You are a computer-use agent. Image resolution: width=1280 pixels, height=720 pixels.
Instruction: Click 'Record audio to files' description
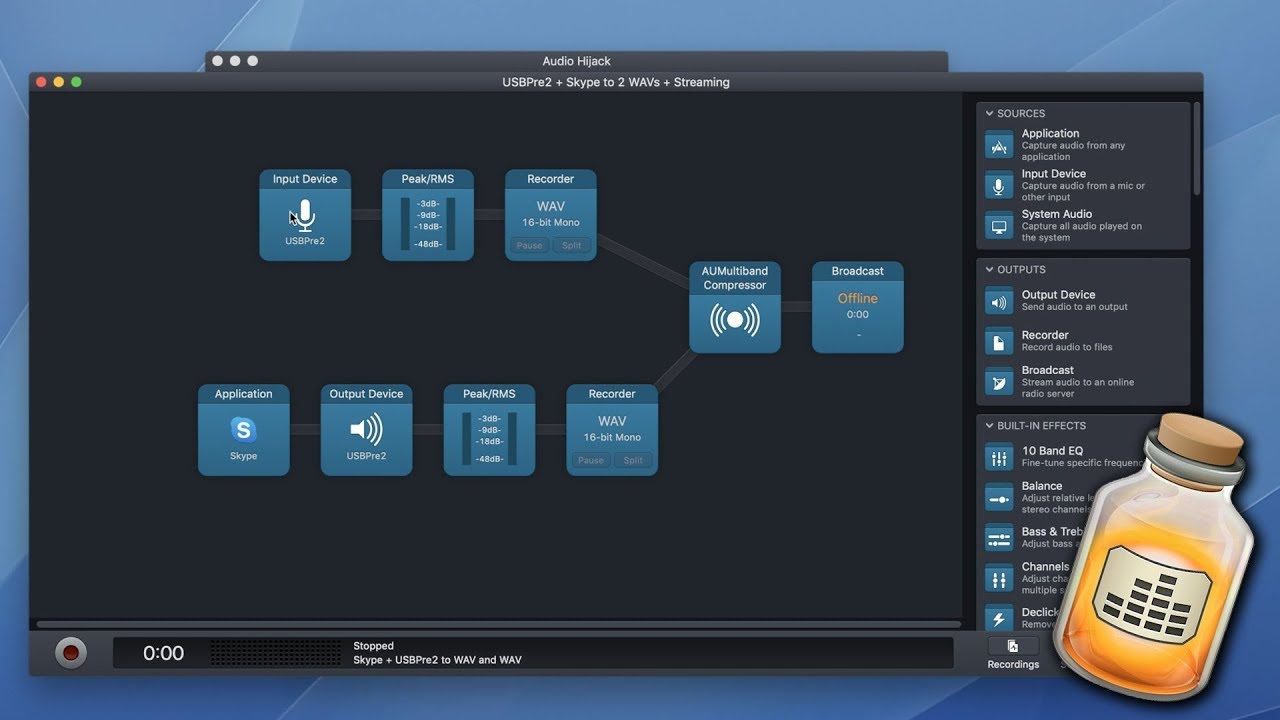[x=1067, y=347]
